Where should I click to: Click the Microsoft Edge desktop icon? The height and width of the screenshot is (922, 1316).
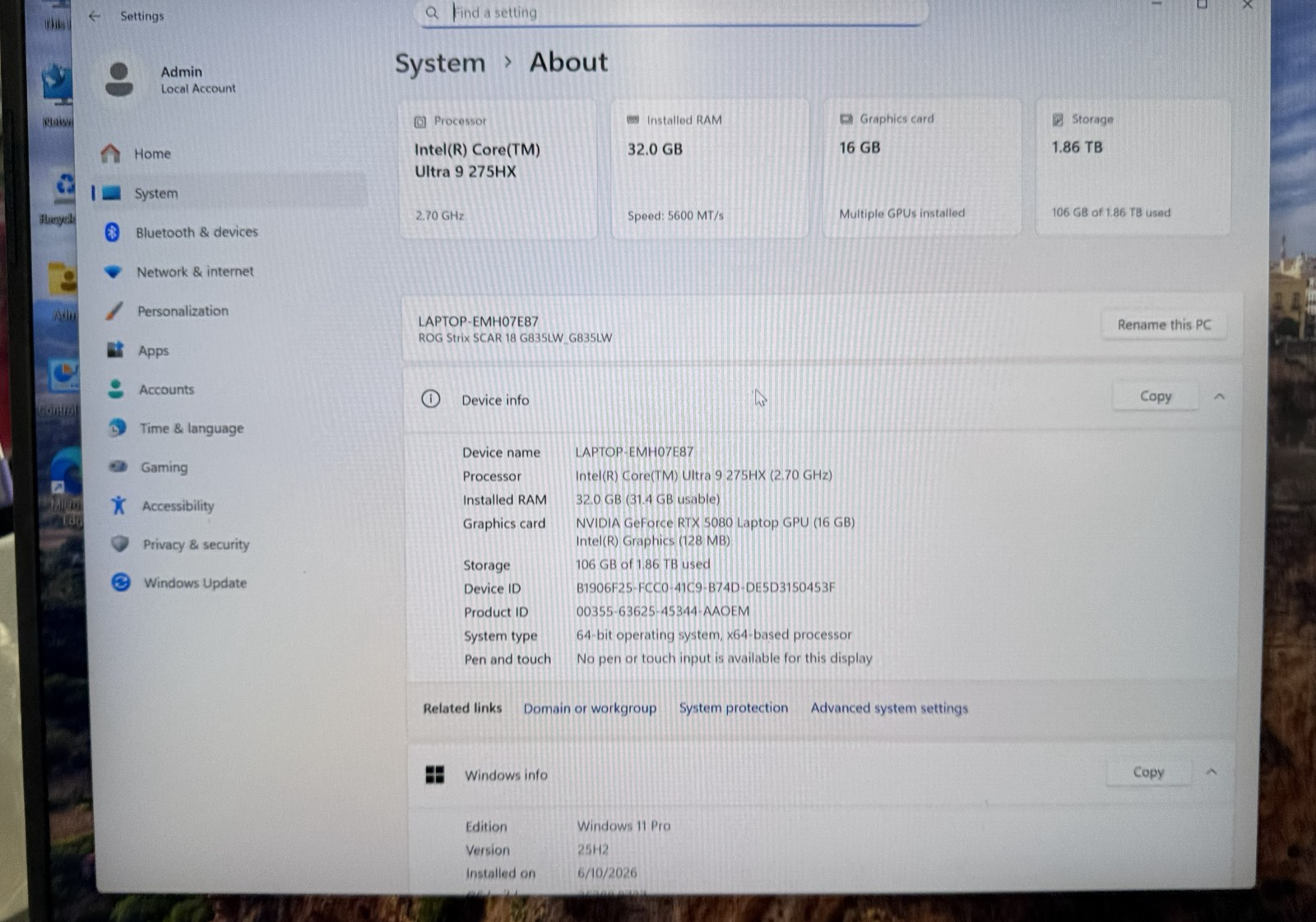click(x=64, y=485)
